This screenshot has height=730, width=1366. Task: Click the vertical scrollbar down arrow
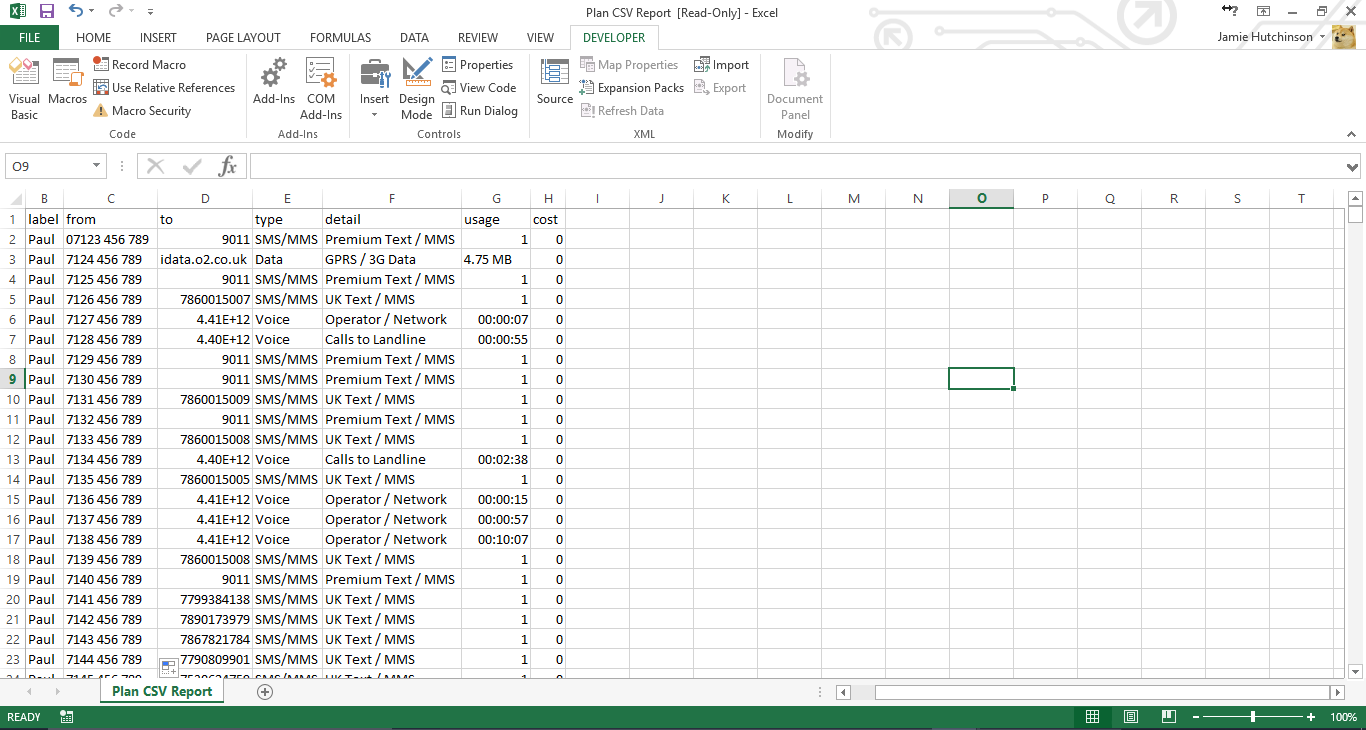click(x=1356, y=671)
